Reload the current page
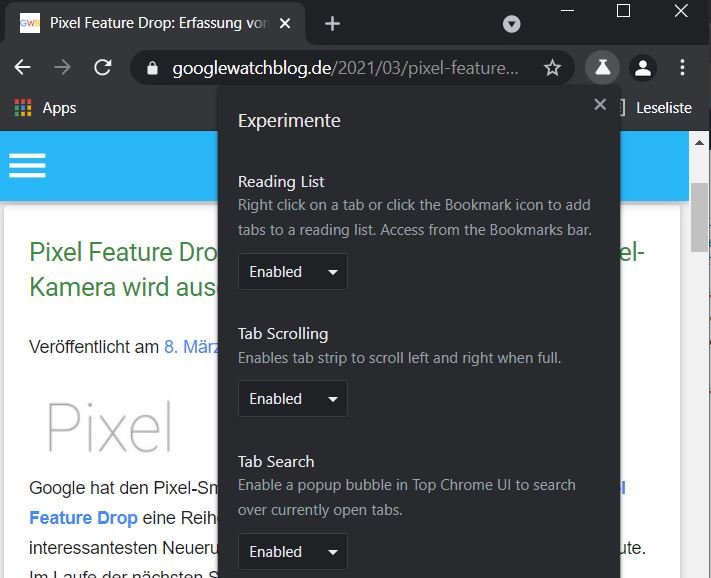 click(x=102, y=68)
